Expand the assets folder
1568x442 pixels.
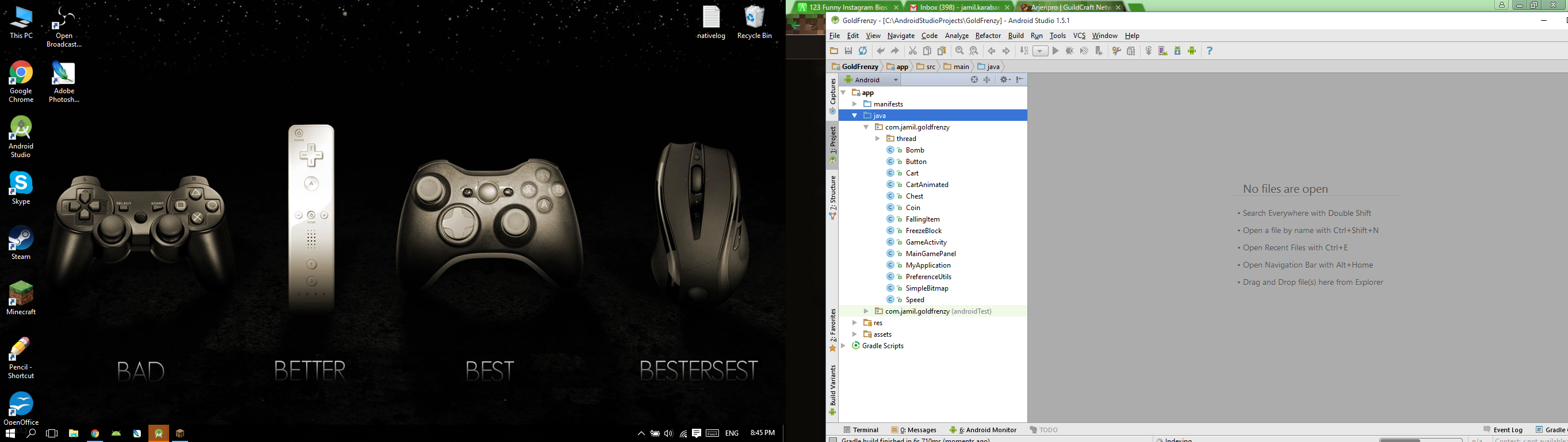tap(855, 334)
